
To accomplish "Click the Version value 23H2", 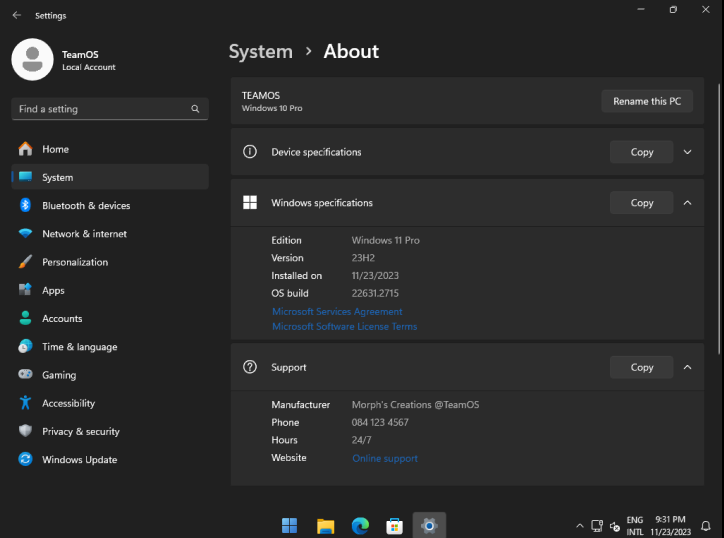I will pyautogui.click(x=363, y=258).
